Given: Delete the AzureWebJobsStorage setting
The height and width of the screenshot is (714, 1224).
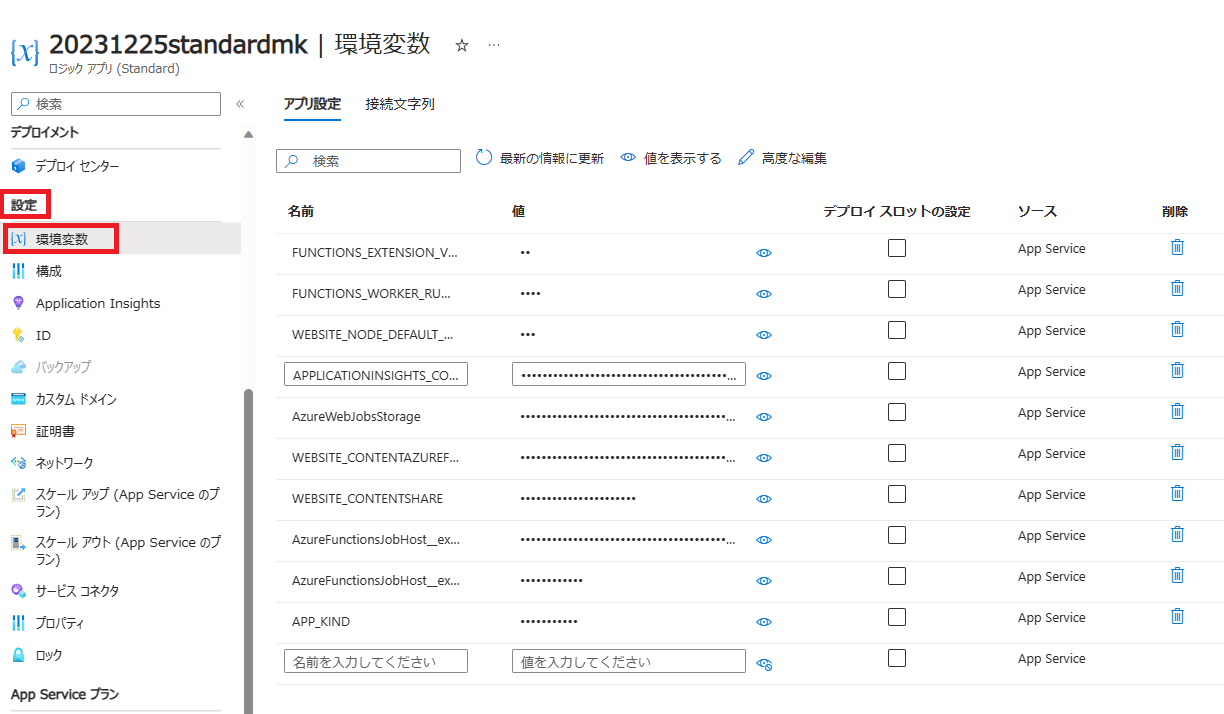Looking at the screenshot, I should 1177,411.
